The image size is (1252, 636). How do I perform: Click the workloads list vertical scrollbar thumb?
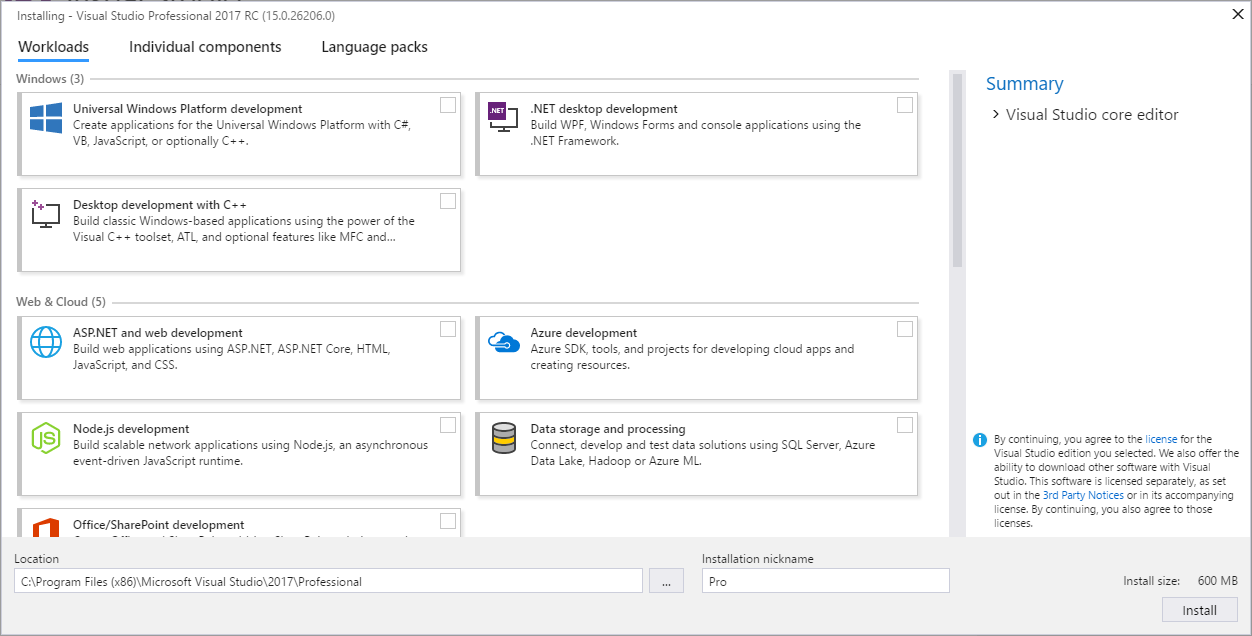[957, 170]
